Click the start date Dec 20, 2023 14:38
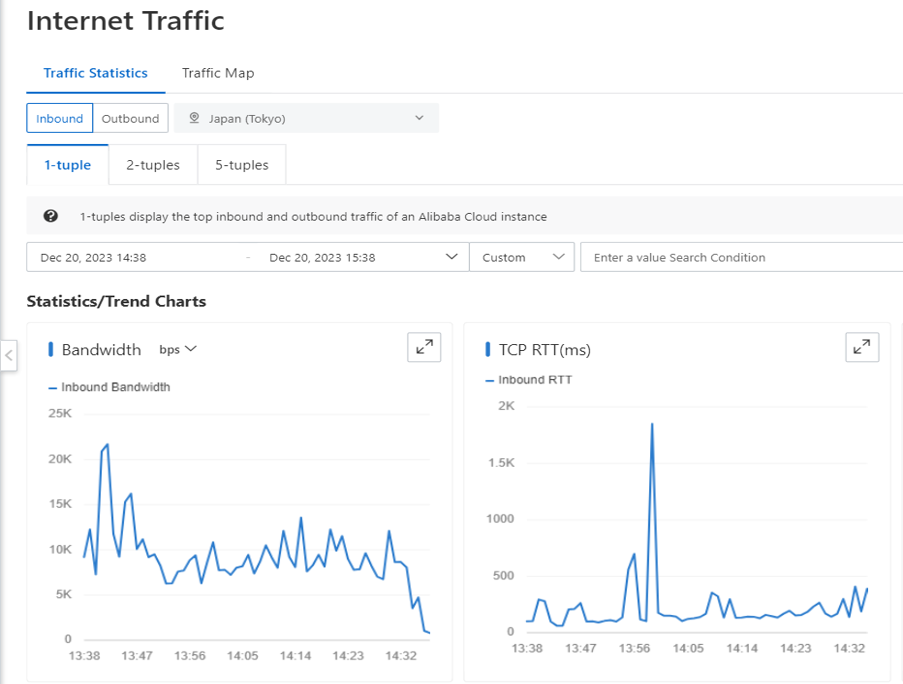The height and width of the screenshot is (684, 903). pyautogui.click(x=94, y=257)
